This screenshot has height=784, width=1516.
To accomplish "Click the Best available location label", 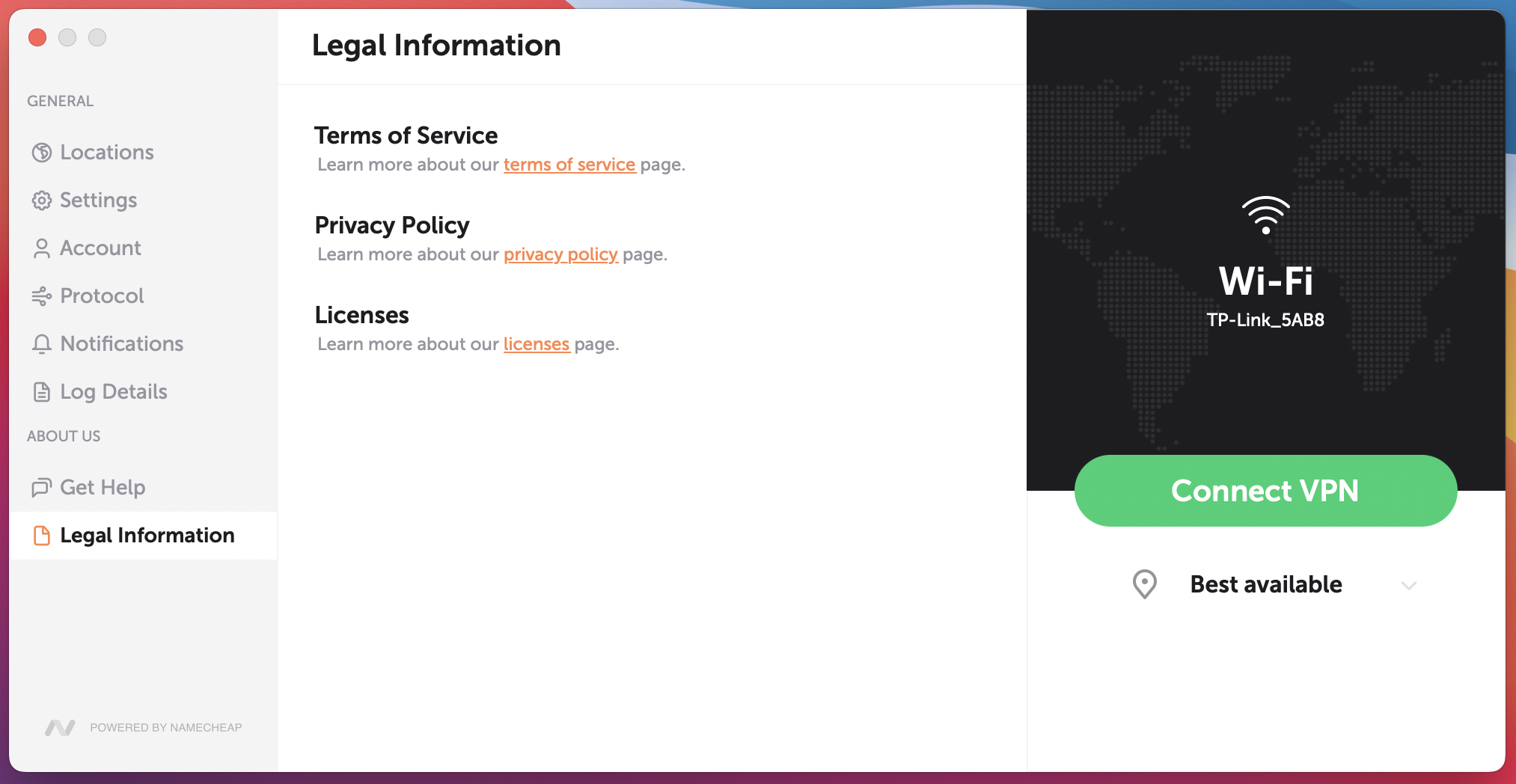I will click(x=1266, y=584).
